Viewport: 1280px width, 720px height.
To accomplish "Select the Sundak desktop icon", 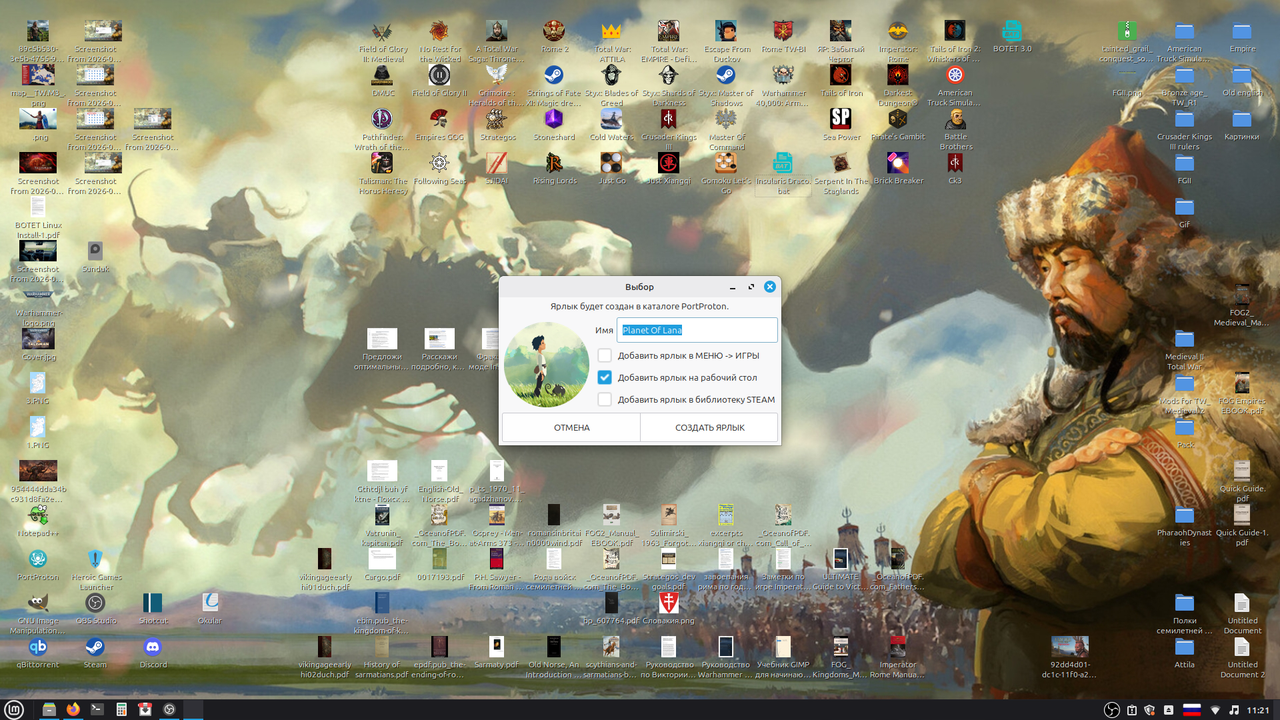I will coord(95,251).
